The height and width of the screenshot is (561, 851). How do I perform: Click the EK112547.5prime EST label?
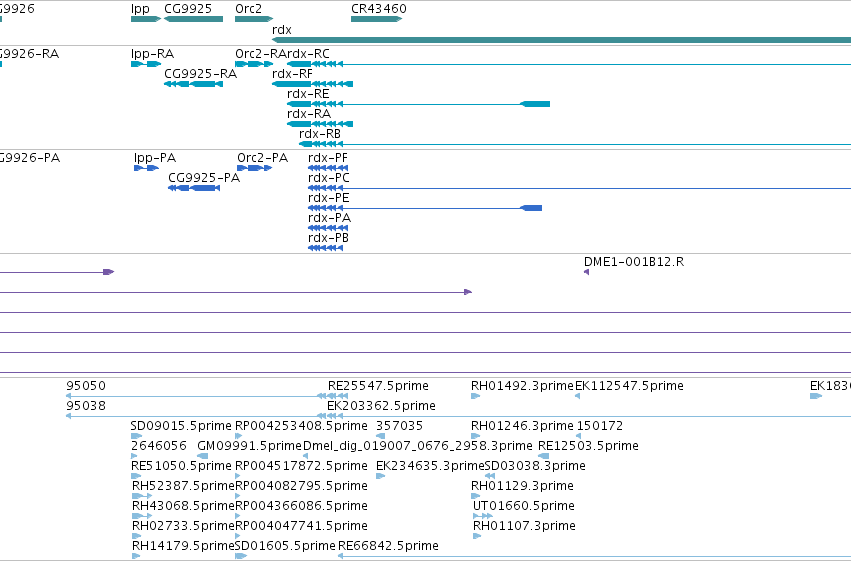coord(629,386)
